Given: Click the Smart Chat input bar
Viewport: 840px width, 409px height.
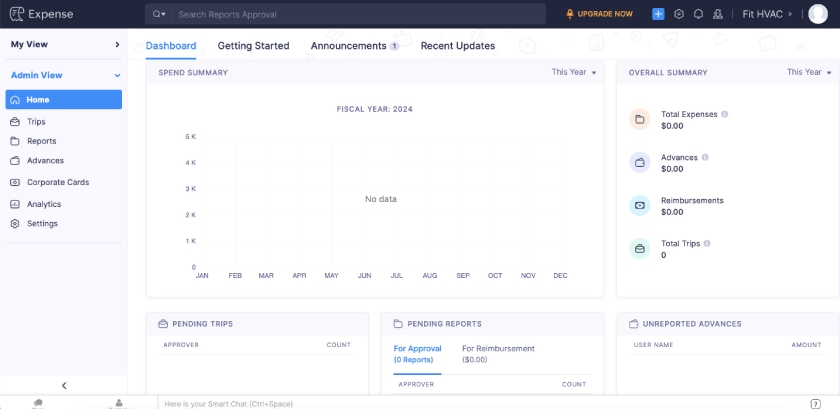Looking at the screenshot, I should coord(482,404).
